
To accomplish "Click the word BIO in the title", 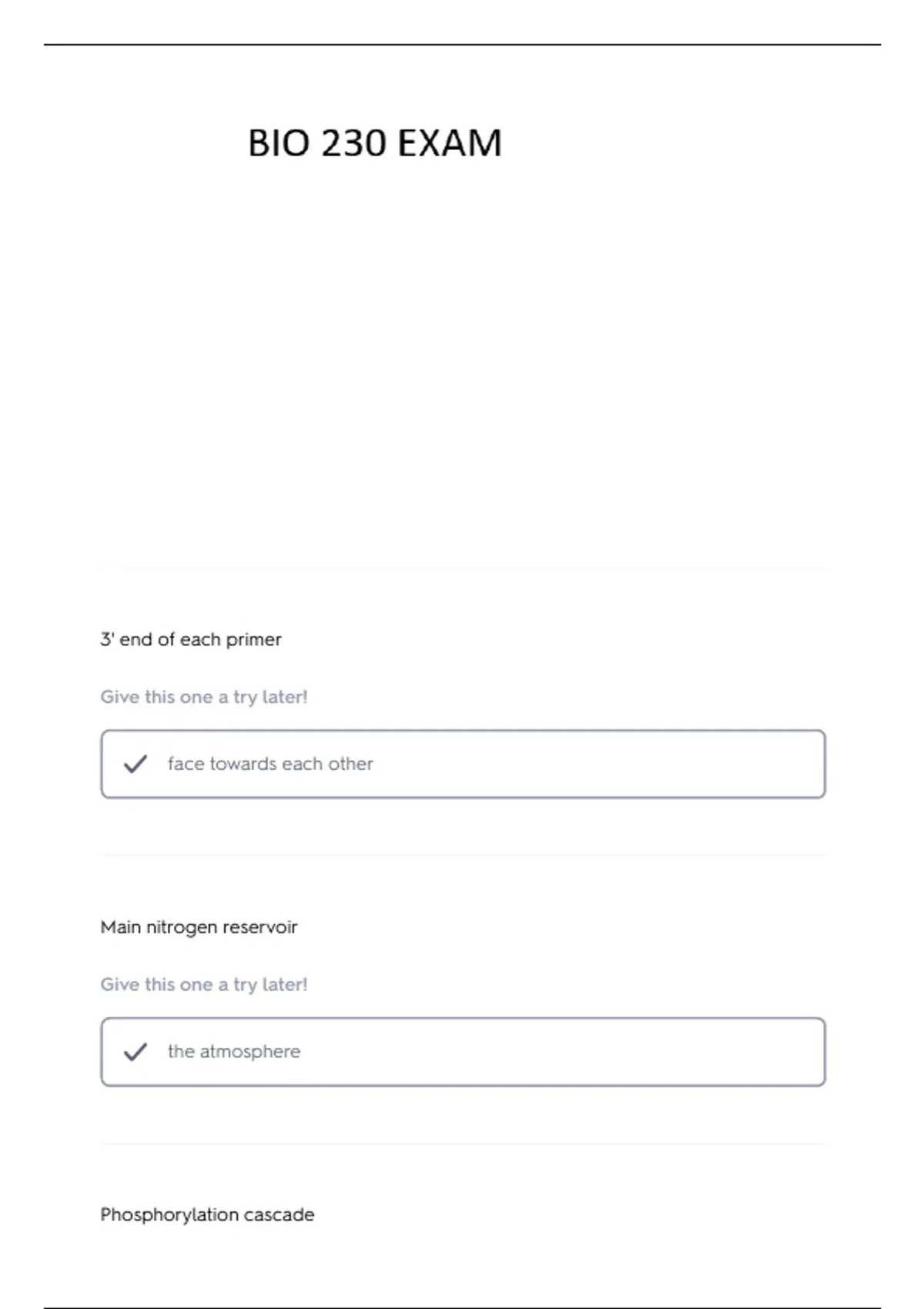I will tap(280, 143).
